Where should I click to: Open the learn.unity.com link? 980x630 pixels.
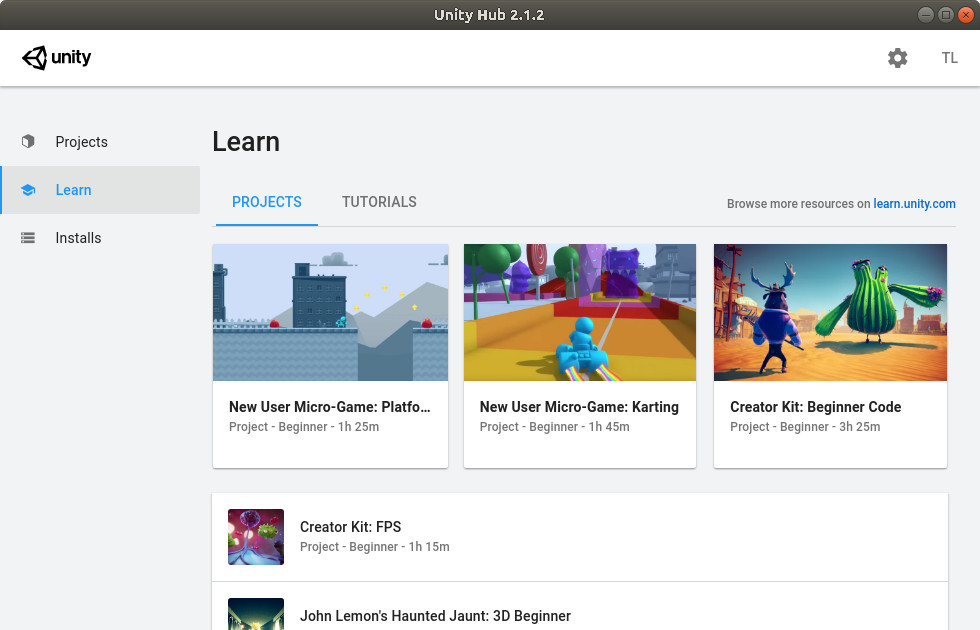(914, 204)
